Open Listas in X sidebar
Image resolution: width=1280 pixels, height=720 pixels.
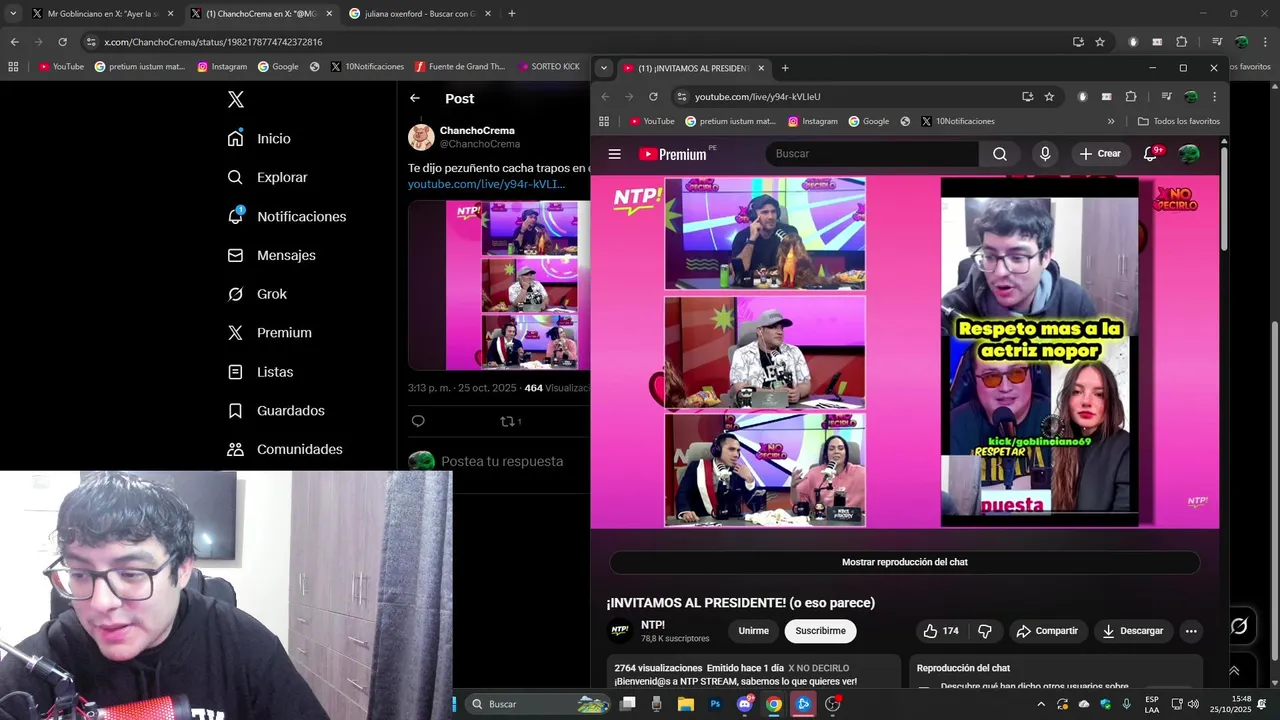coord(260,372)
